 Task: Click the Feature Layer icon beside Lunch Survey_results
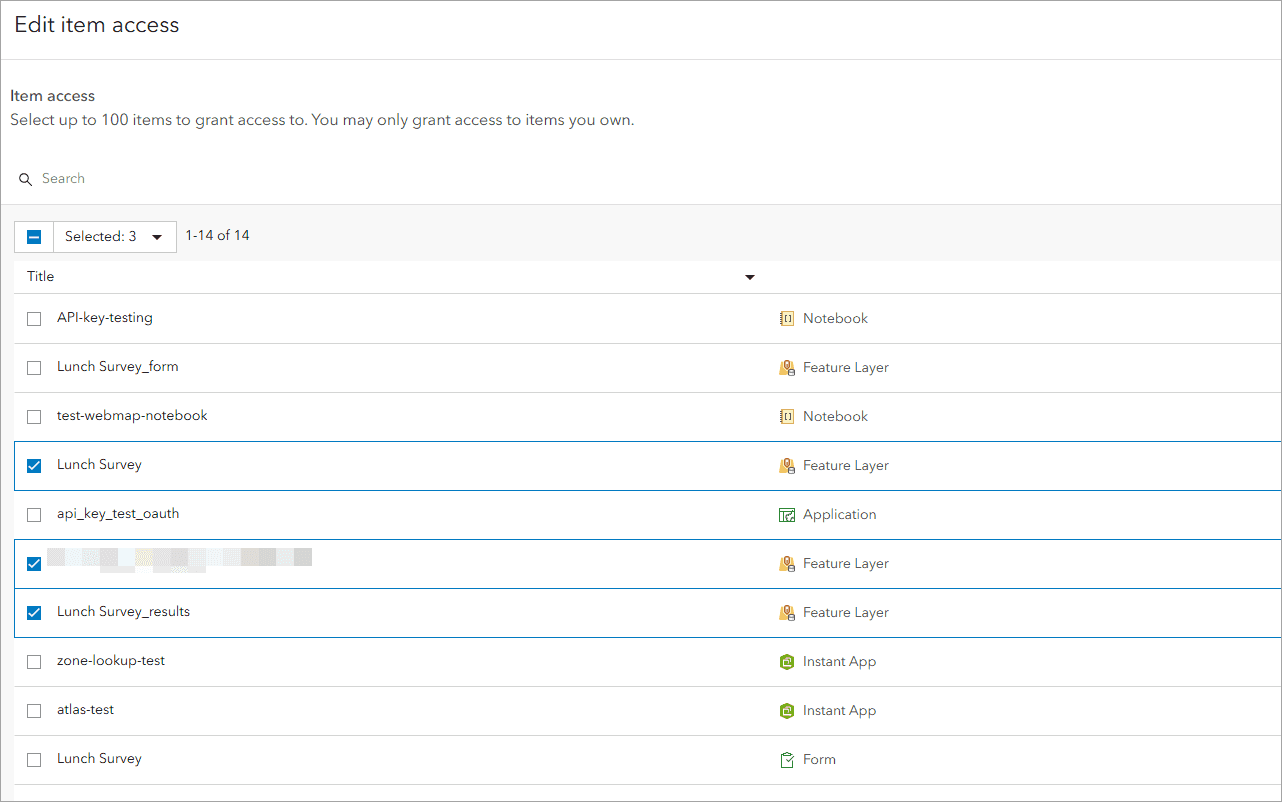[x=788, y=612]
